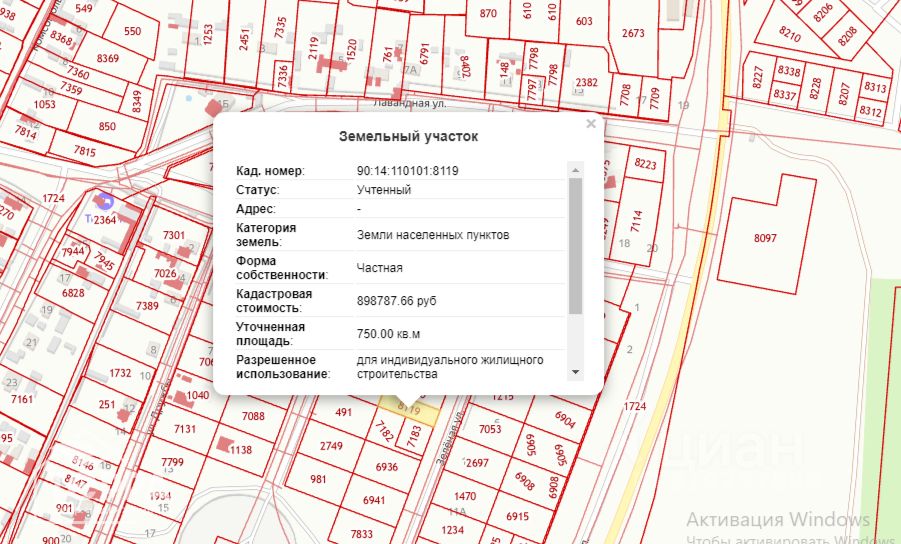The image size is (901, 544).
Task: Select parcel 850 on the map
Action: (x=107, y=126)
